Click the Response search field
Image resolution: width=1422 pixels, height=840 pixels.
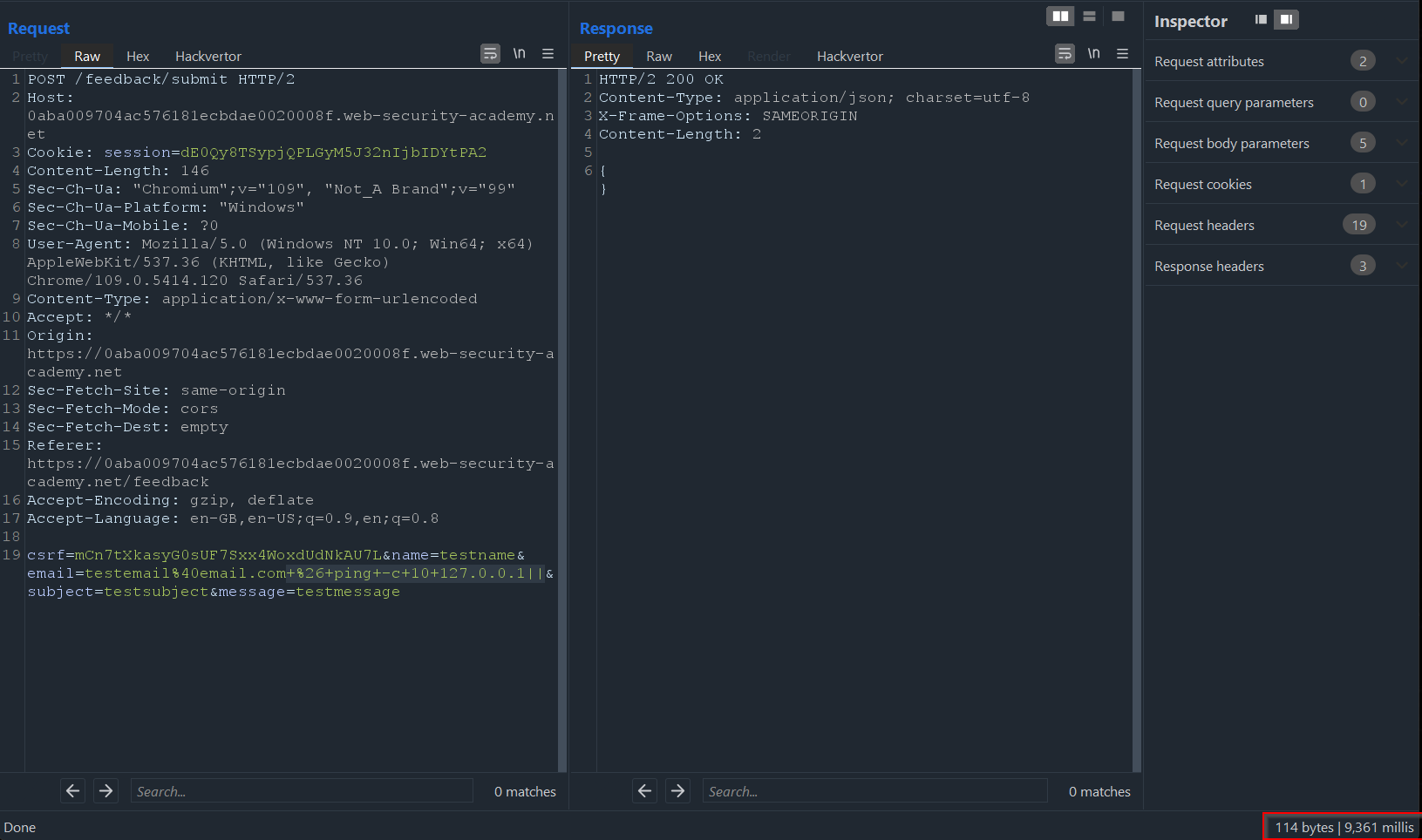coord(874,791)
